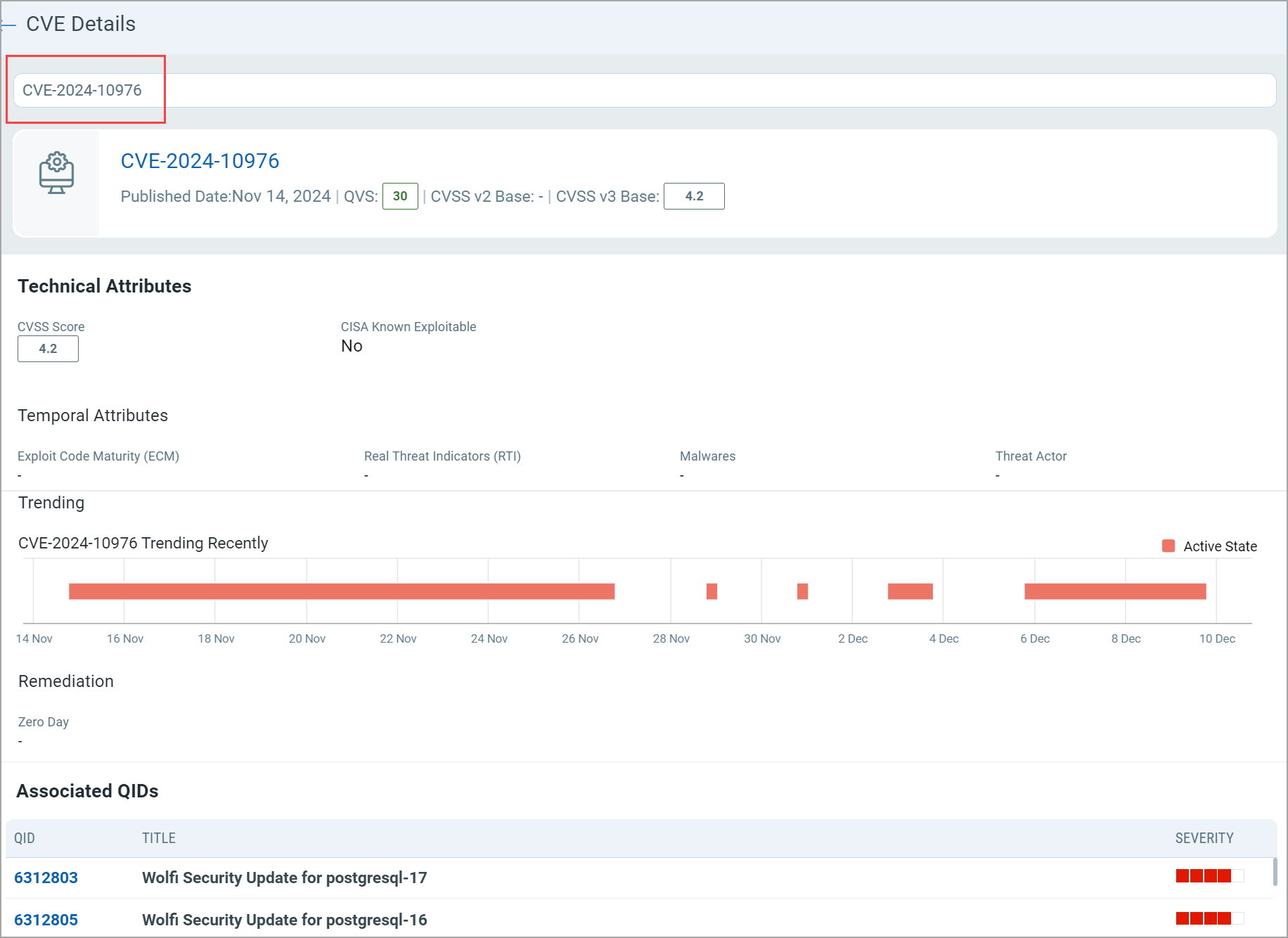This screenshot has width=1288, height=938.
Task: Click the long trending bar from mid-November
Action: coord(342,591)
